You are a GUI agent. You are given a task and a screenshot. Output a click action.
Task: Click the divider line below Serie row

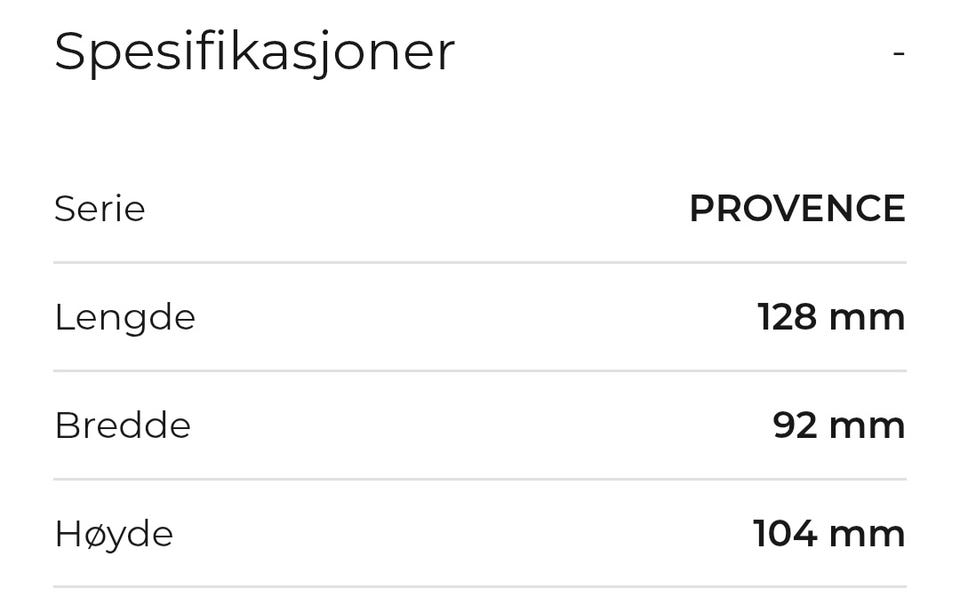click(480, 263)
